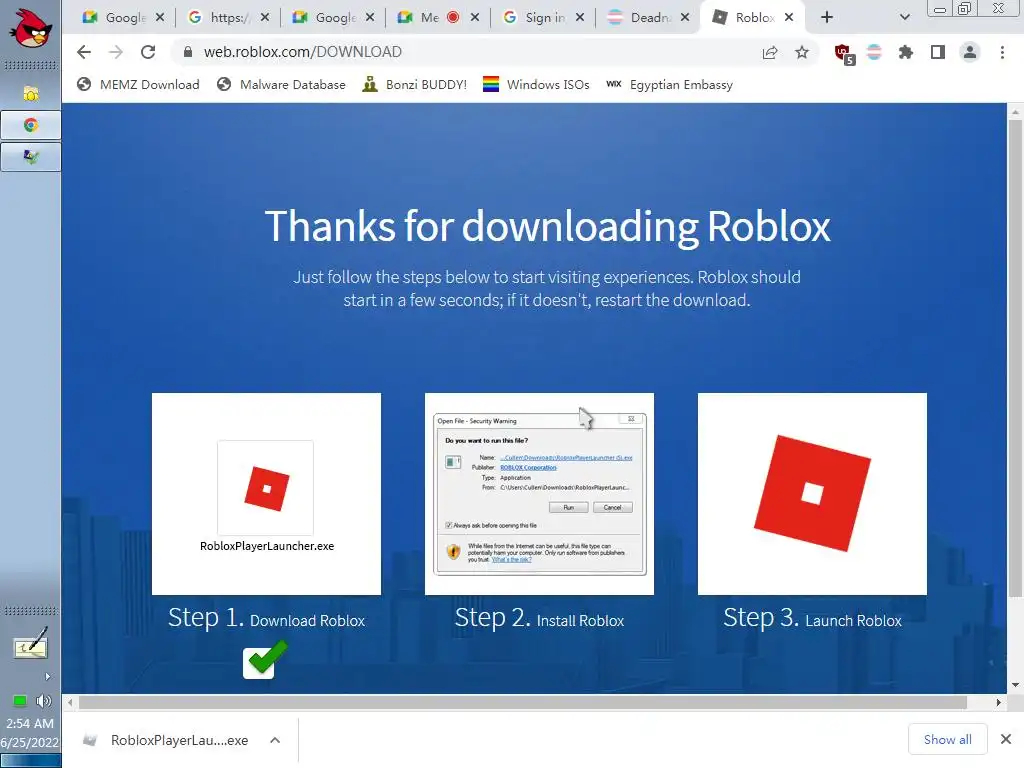Click the scroll down arrow
The image size is (1024, 768).
tap(1015, 685)
